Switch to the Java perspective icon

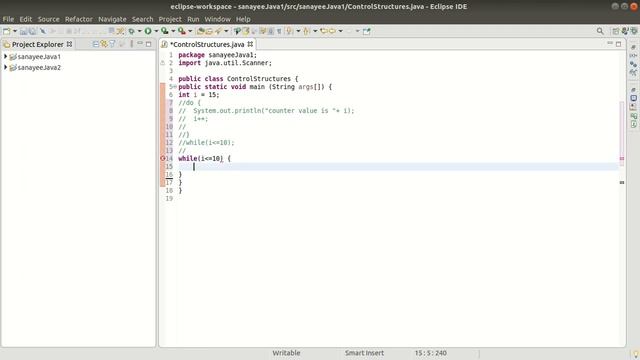(x=624, y=31)
